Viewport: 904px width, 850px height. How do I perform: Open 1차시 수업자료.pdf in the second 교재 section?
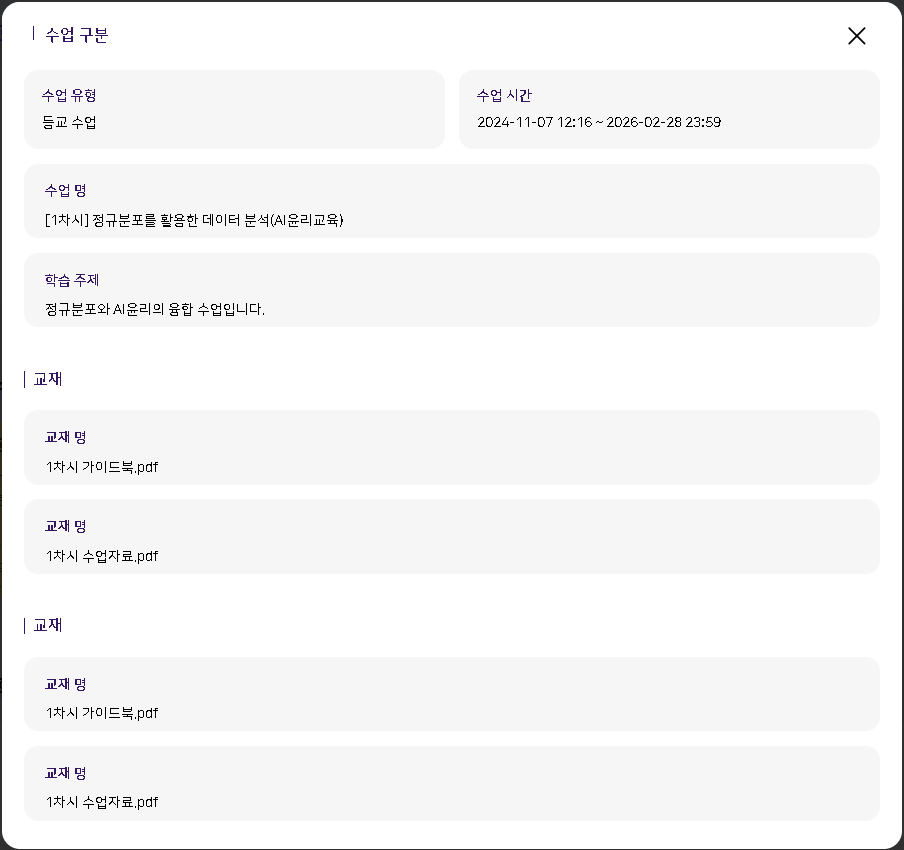pos(102,802)
